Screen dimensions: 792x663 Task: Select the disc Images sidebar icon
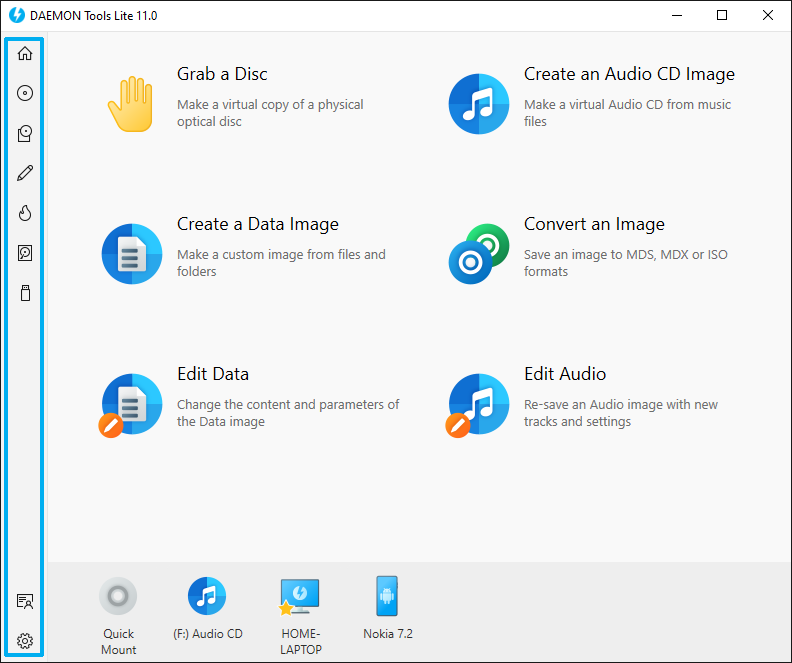25,93
